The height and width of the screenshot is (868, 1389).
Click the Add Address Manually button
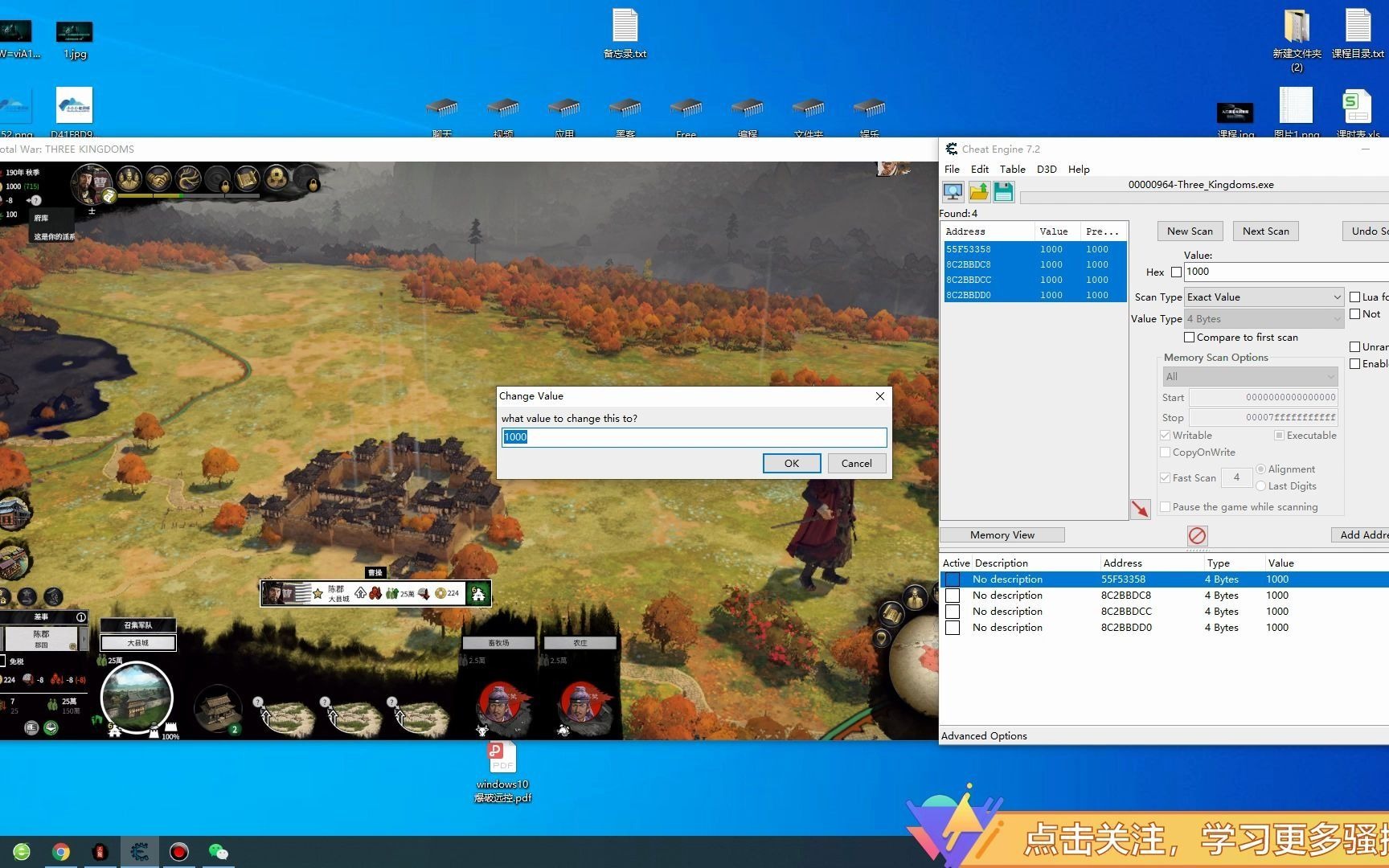click(1360, 535)
